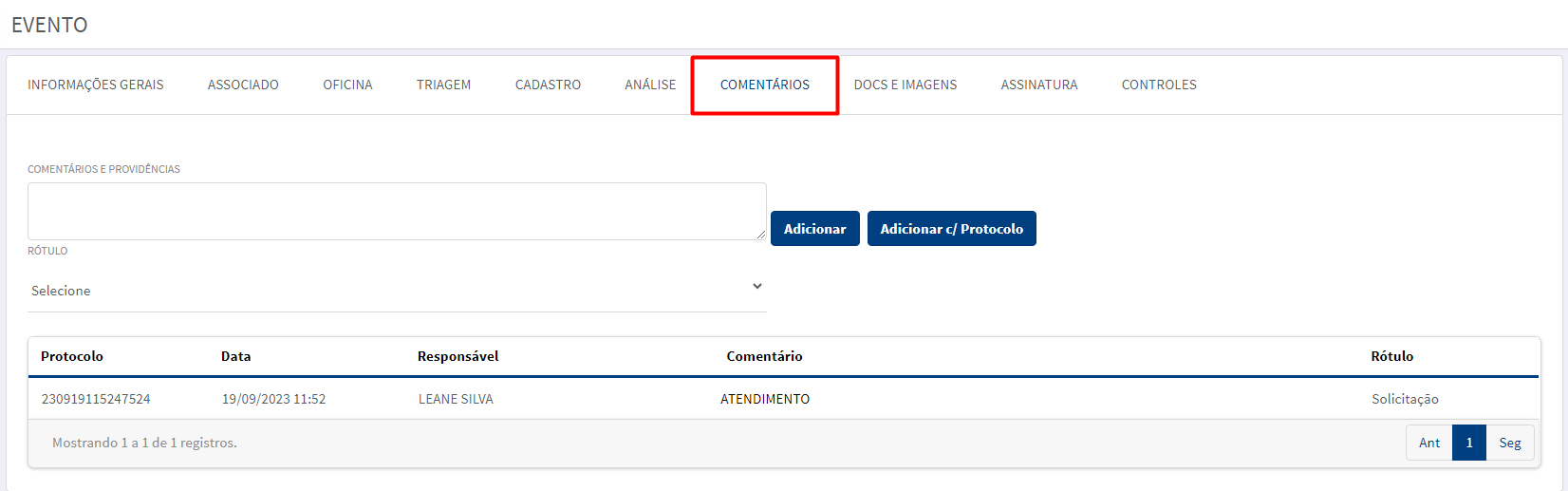Open the Rótulo Selecione dropdown
Image resolution: width=1568 pixels, height=491 pixels.
397,290
